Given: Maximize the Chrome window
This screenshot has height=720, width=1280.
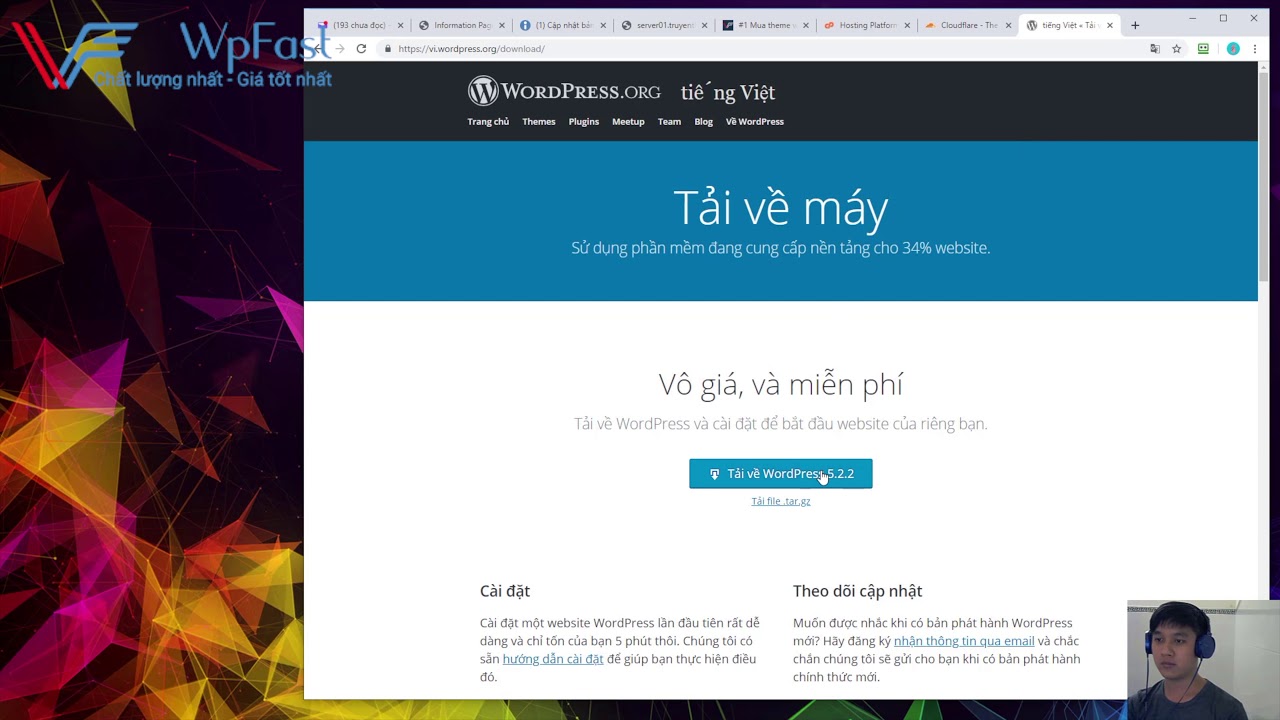Looking at the screenshot, I should tap(1223, 18).
